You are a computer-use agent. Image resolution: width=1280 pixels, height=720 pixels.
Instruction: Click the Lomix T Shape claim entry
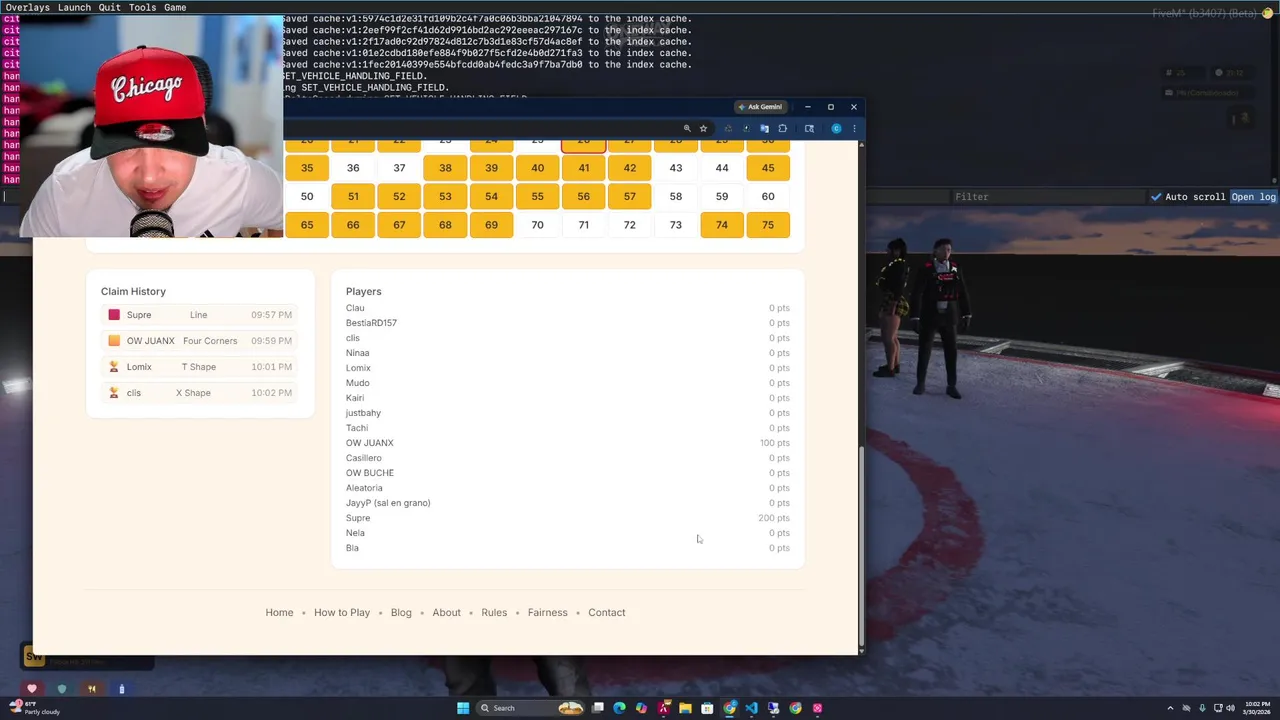[200, 367]
